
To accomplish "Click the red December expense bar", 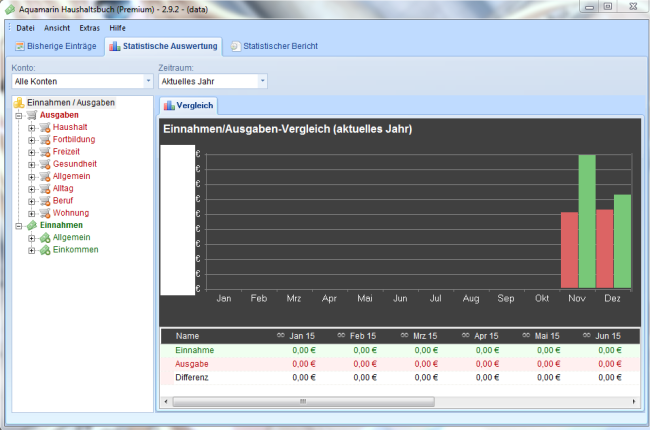I will point(604,249).
